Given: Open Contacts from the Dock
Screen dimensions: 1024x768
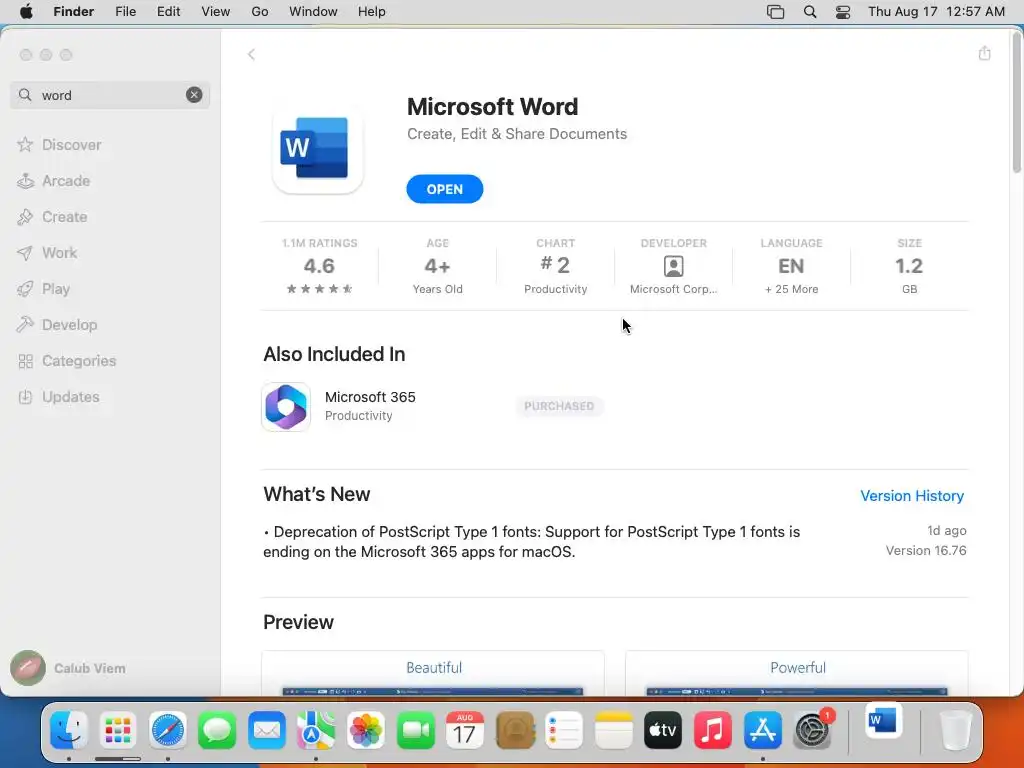Looking at the screenshot, I should [x=515, y=730].
